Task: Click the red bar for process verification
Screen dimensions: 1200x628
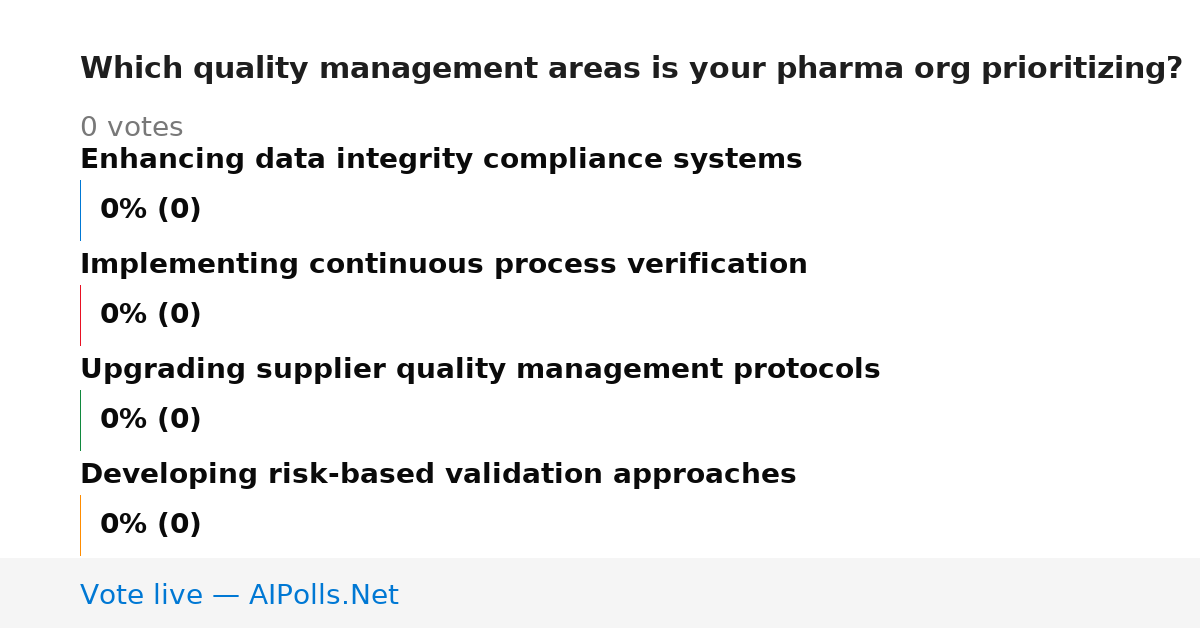Action: point(80,315)
